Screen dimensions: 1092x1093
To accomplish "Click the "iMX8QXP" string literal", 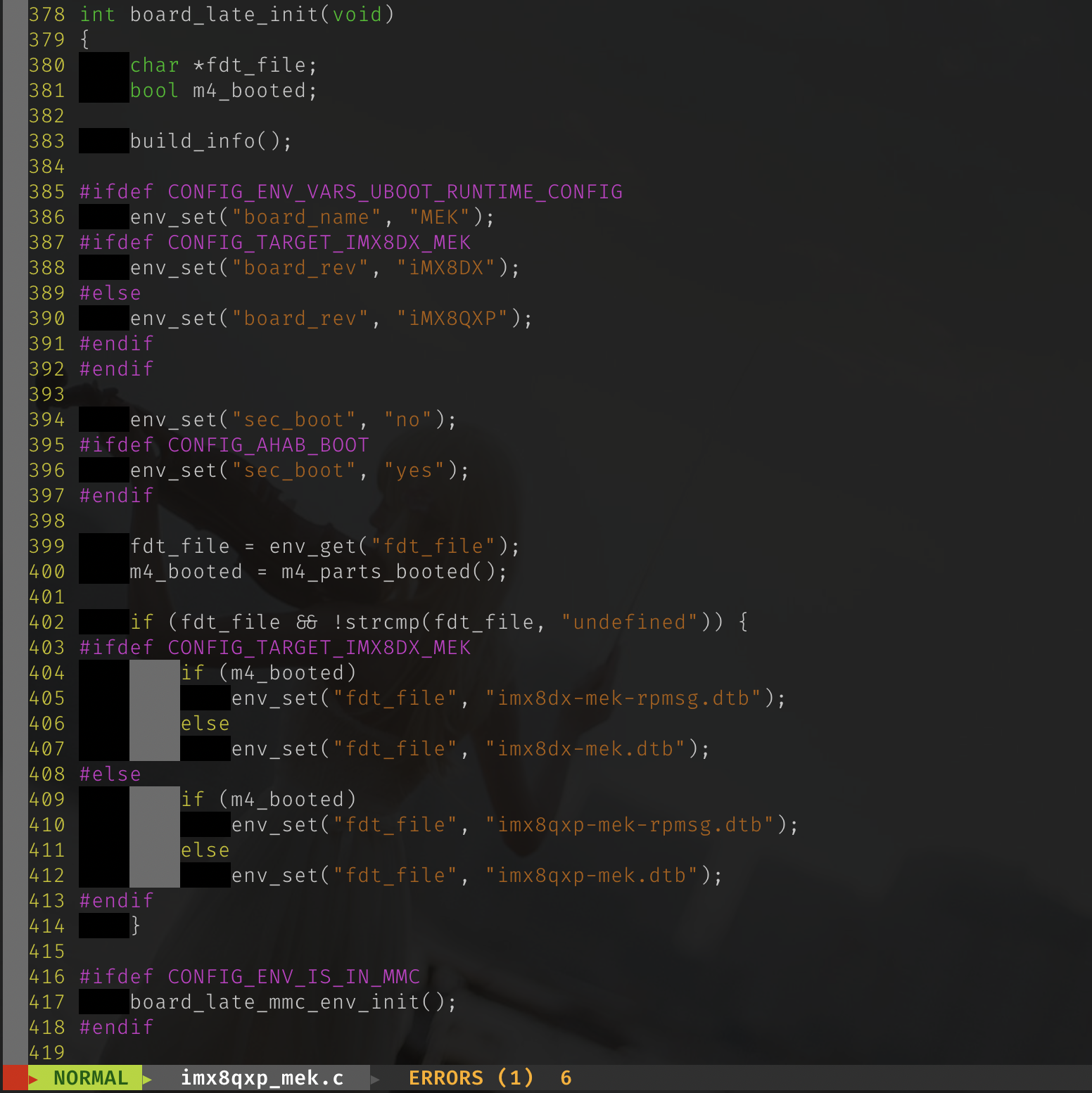I will [x=452, y=318].
